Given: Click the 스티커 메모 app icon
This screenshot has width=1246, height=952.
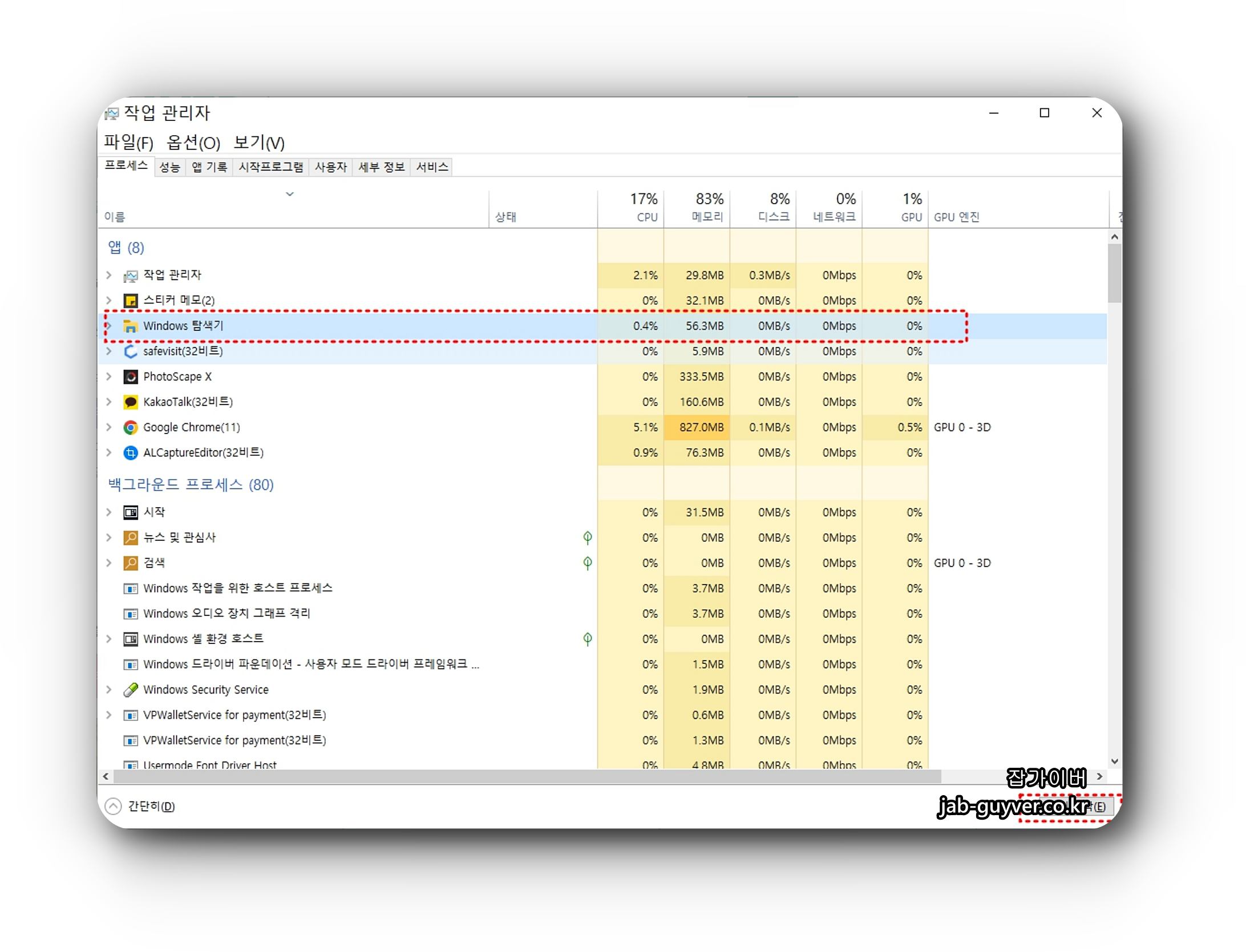Looking at the screenshot, I should [131, 301].
